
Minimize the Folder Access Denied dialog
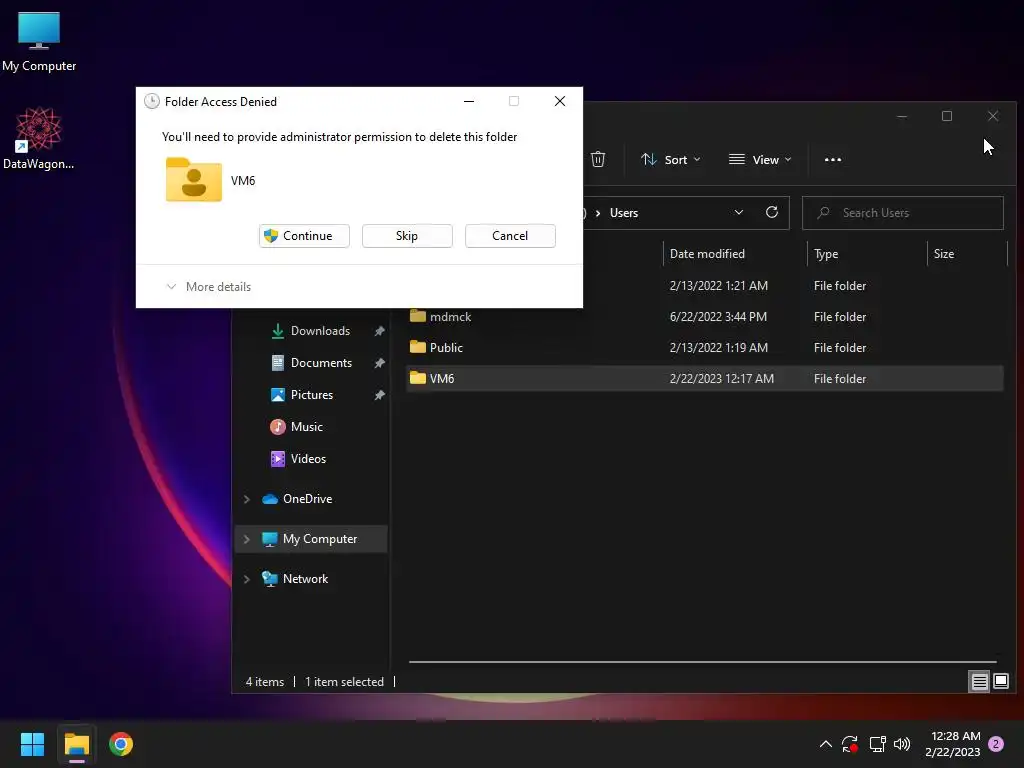[x=469, y=101]
